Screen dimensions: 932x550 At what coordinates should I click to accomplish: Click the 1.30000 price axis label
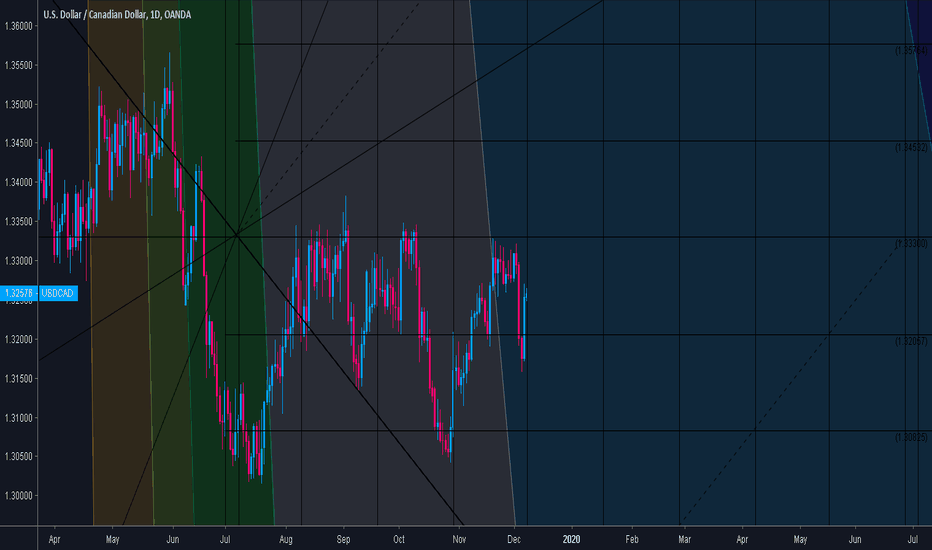pyautogui.click(x=19, y=496)
